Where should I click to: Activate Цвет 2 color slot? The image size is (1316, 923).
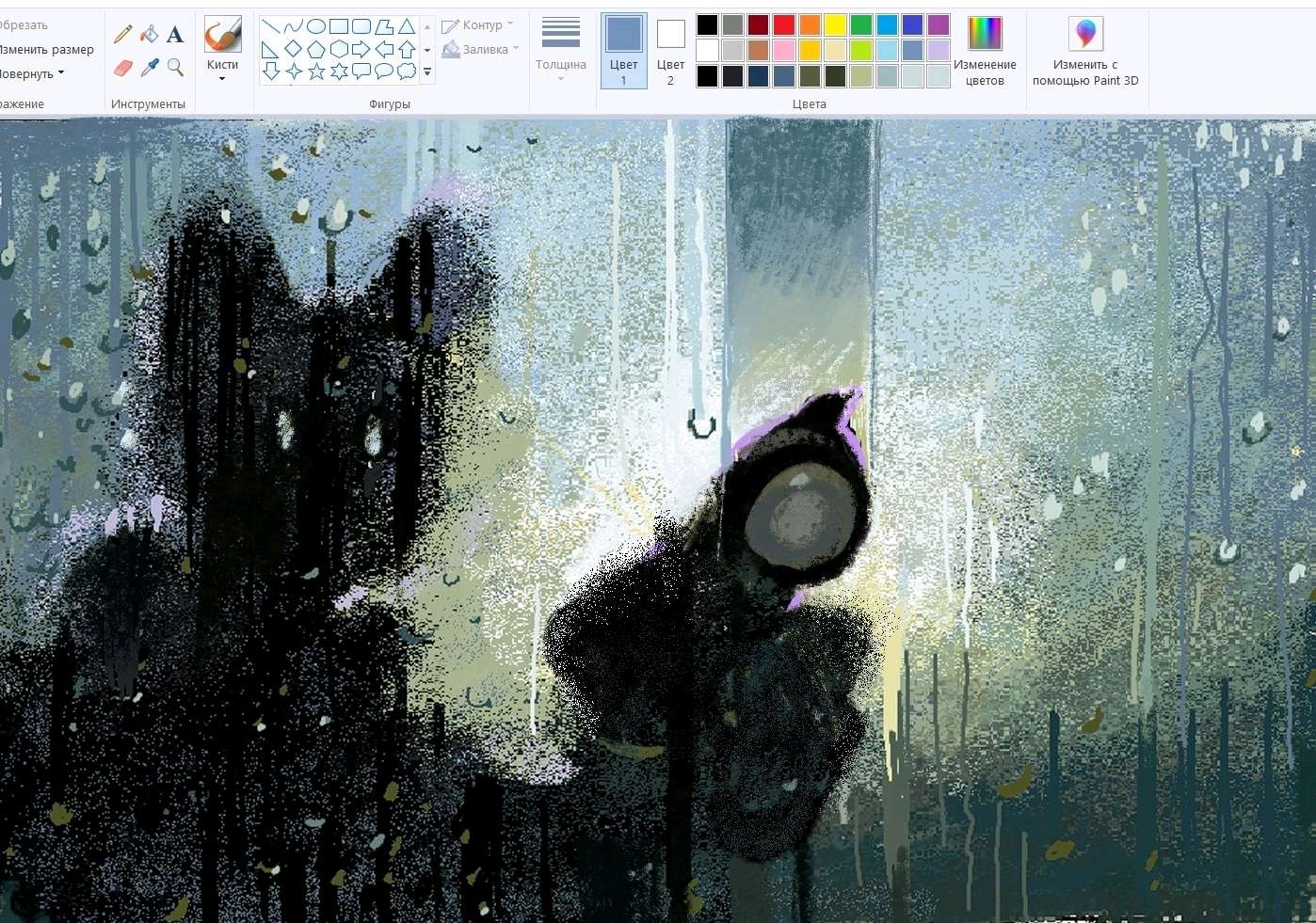670,51
